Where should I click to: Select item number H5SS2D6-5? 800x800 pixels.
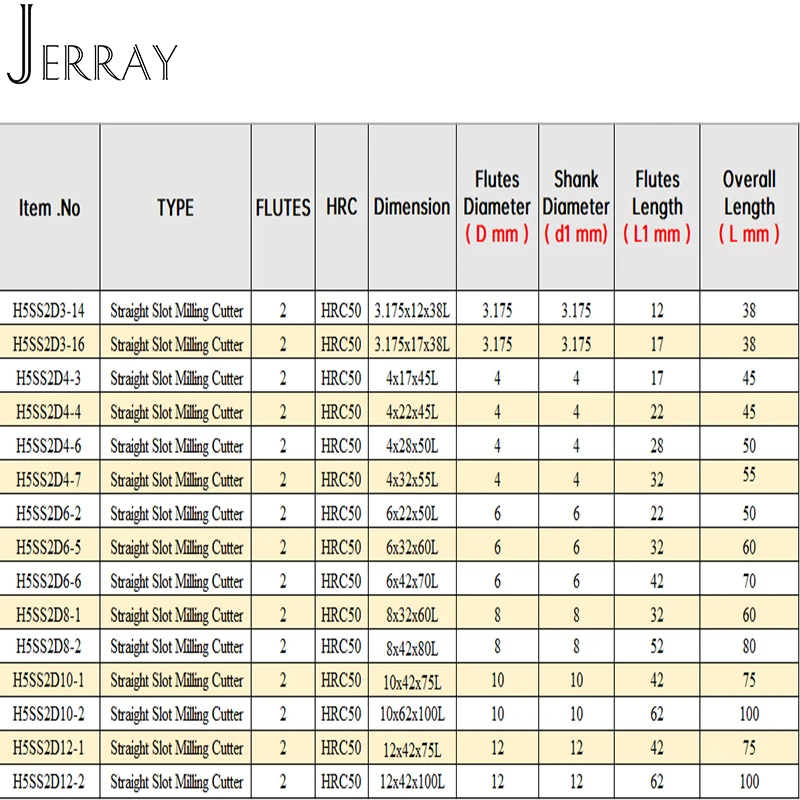click(48, 547)
